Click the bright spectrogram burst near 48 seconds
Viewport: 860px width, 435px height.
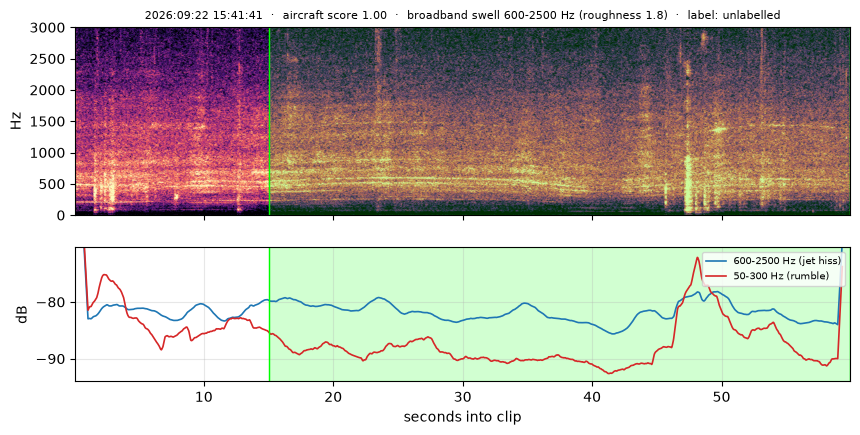687,184
